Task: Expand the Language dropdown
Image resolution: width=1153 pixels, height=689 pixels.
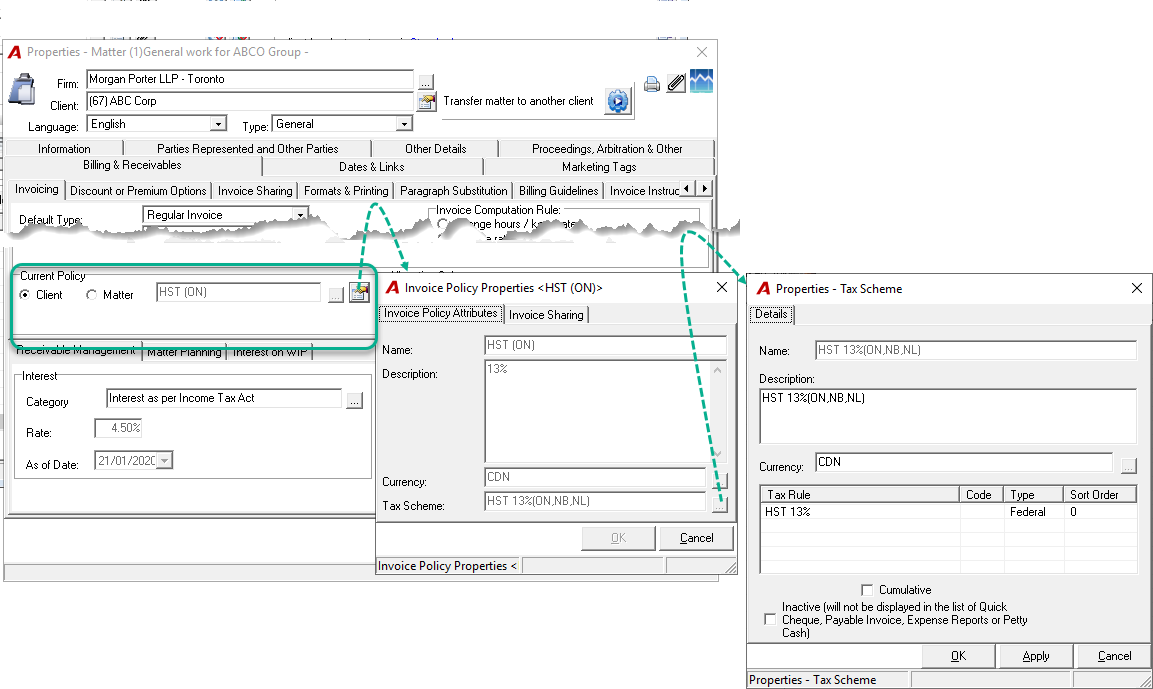Action: click(x=218, y=124)
